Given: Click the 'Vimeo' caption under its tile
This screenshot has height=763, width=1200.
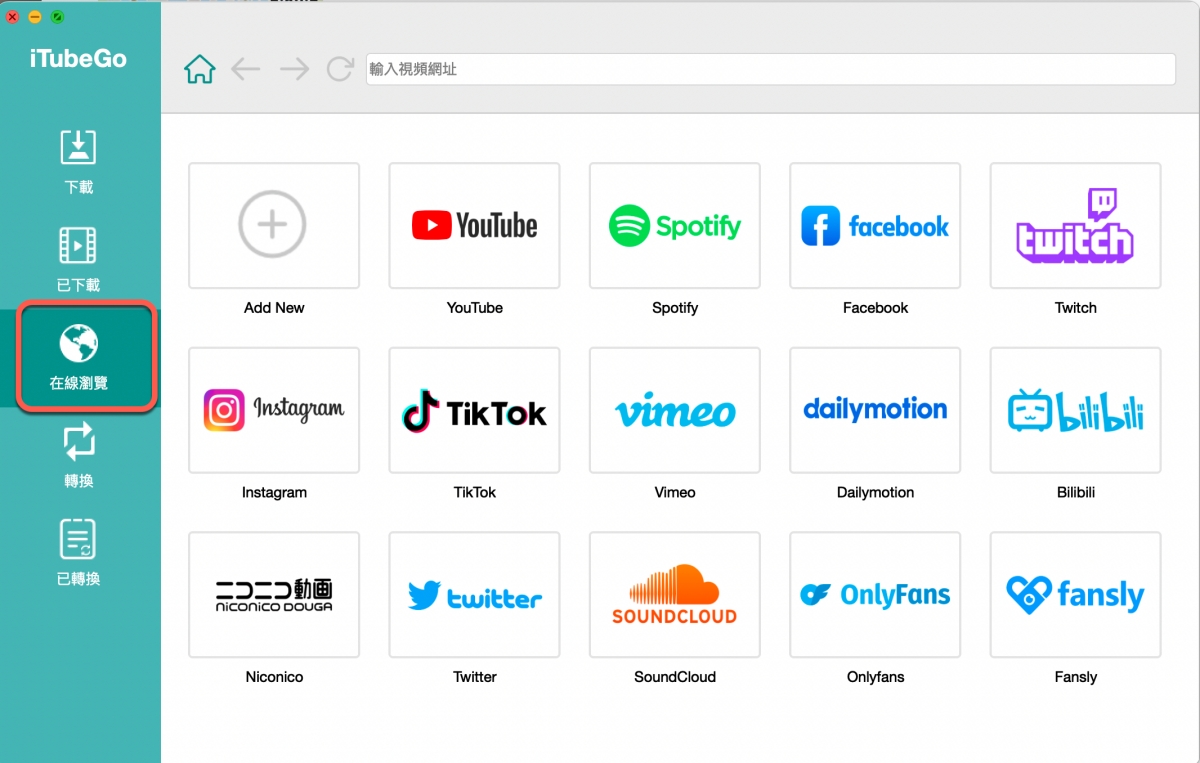Looking at the screenshot, I should click(x=675, y=492).
